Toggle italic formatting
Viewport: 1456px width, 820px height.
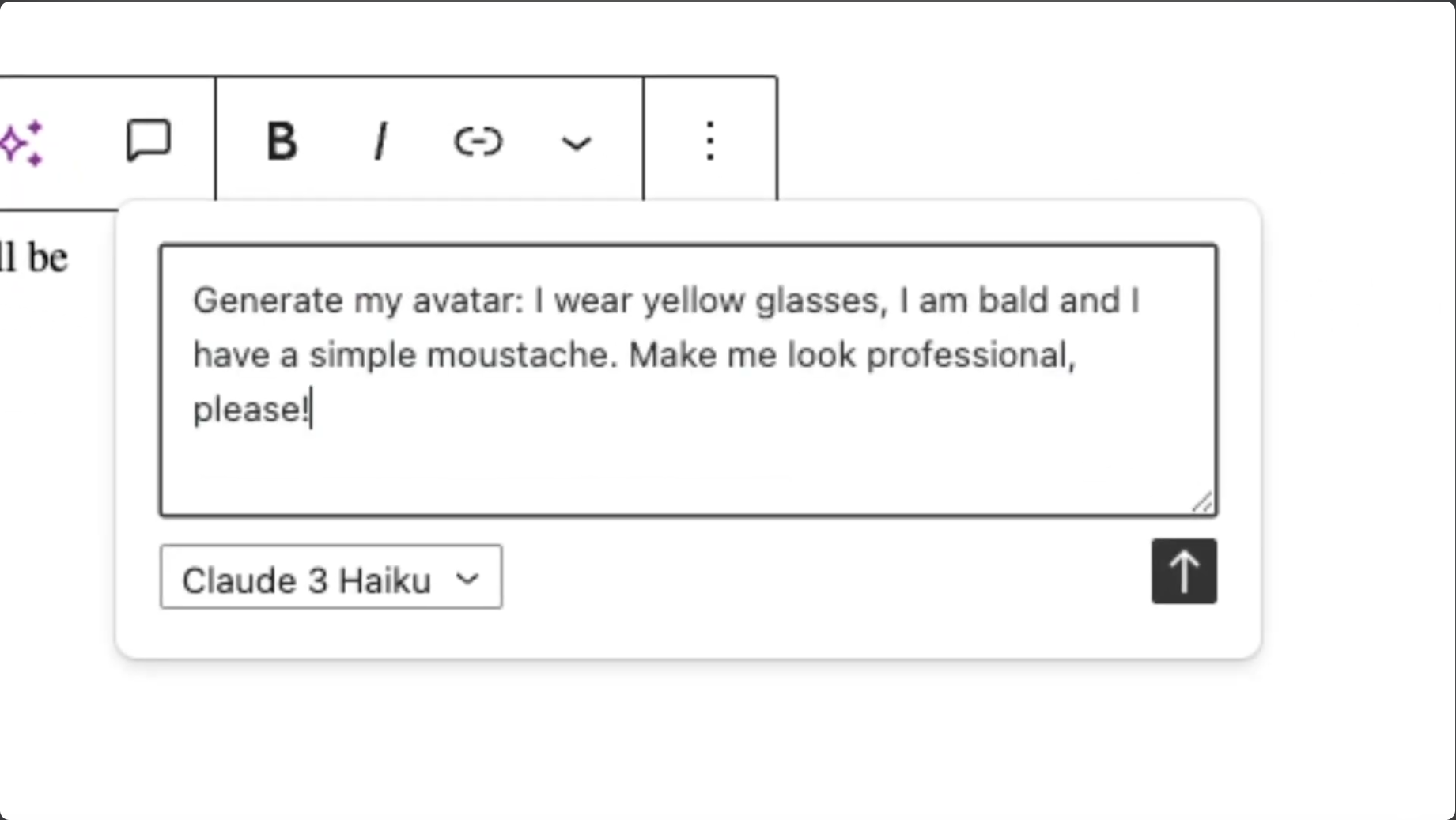[380, 142]
